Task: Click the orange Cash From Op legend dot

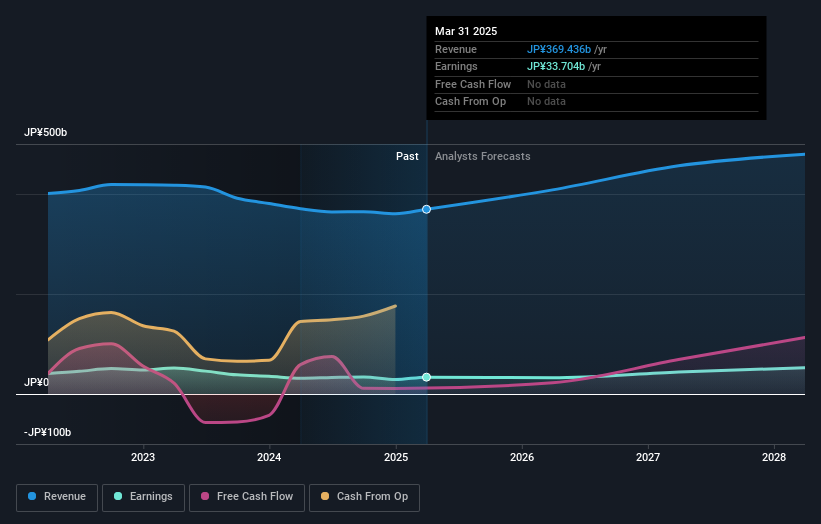Action: tap(325, 496)
